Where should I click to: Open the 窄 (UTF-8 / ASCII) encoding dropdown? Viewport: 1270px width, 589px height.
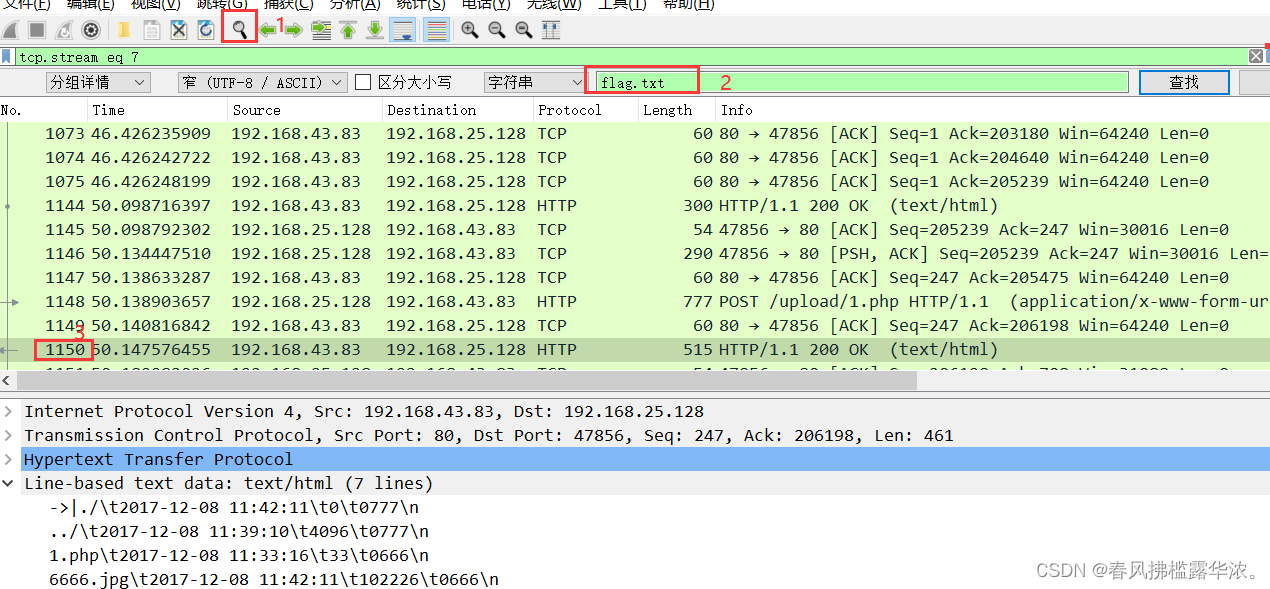(263, 82)
